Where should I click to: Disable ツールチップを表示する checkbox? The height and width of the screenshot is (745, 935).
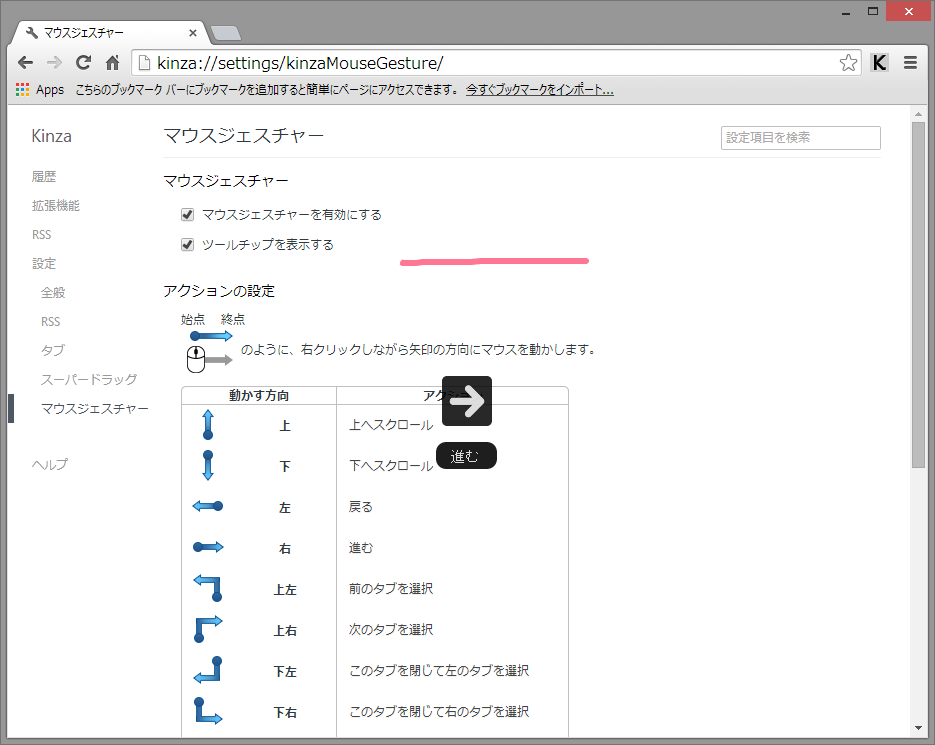coord(187,244)
